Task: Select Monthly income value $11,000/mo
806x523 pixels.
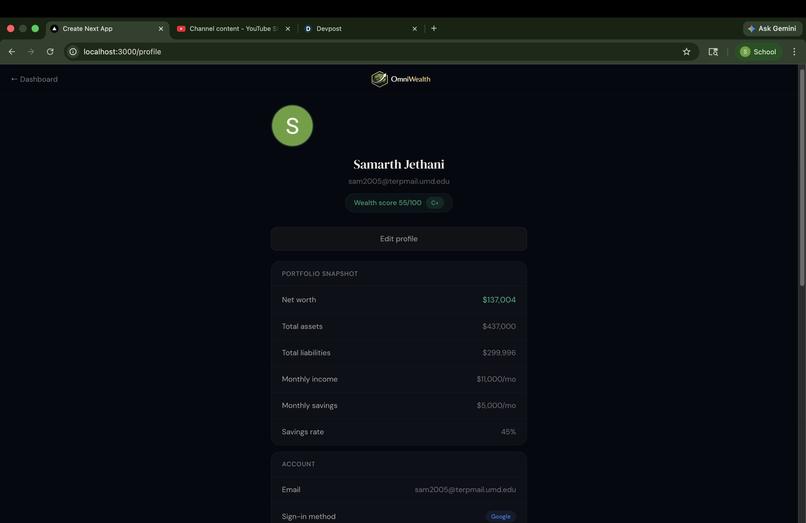Action: (x=496, y=379)
